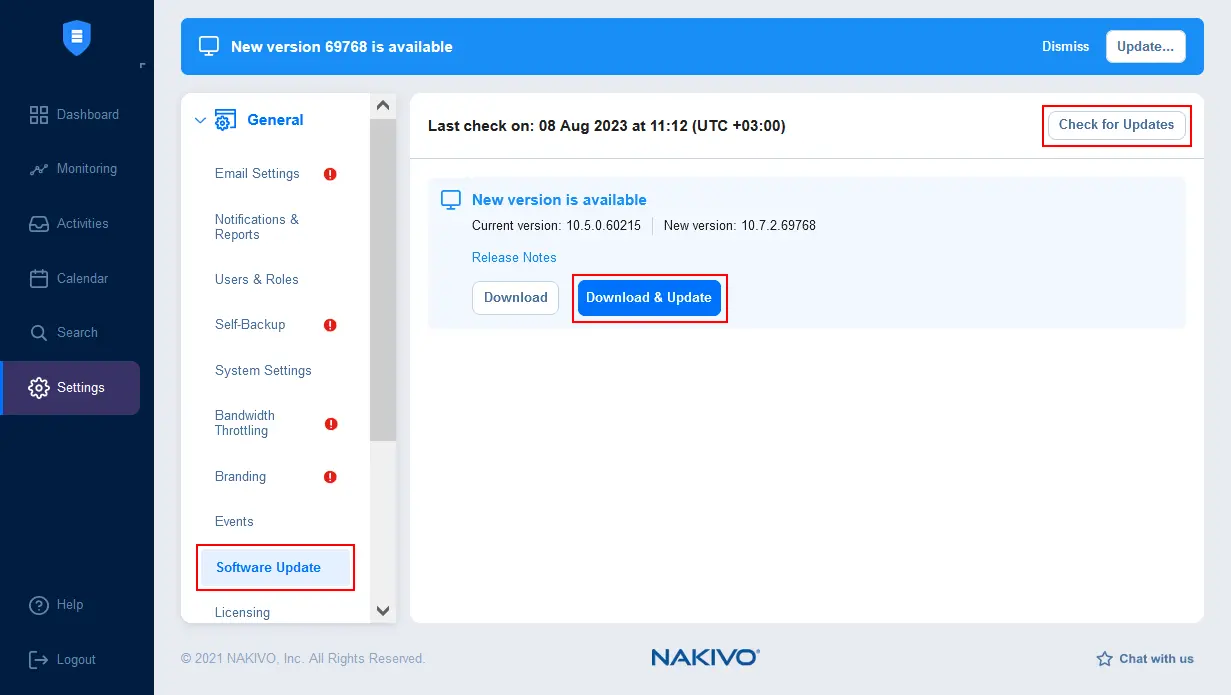Click the Monitoring chart icon

39,169
